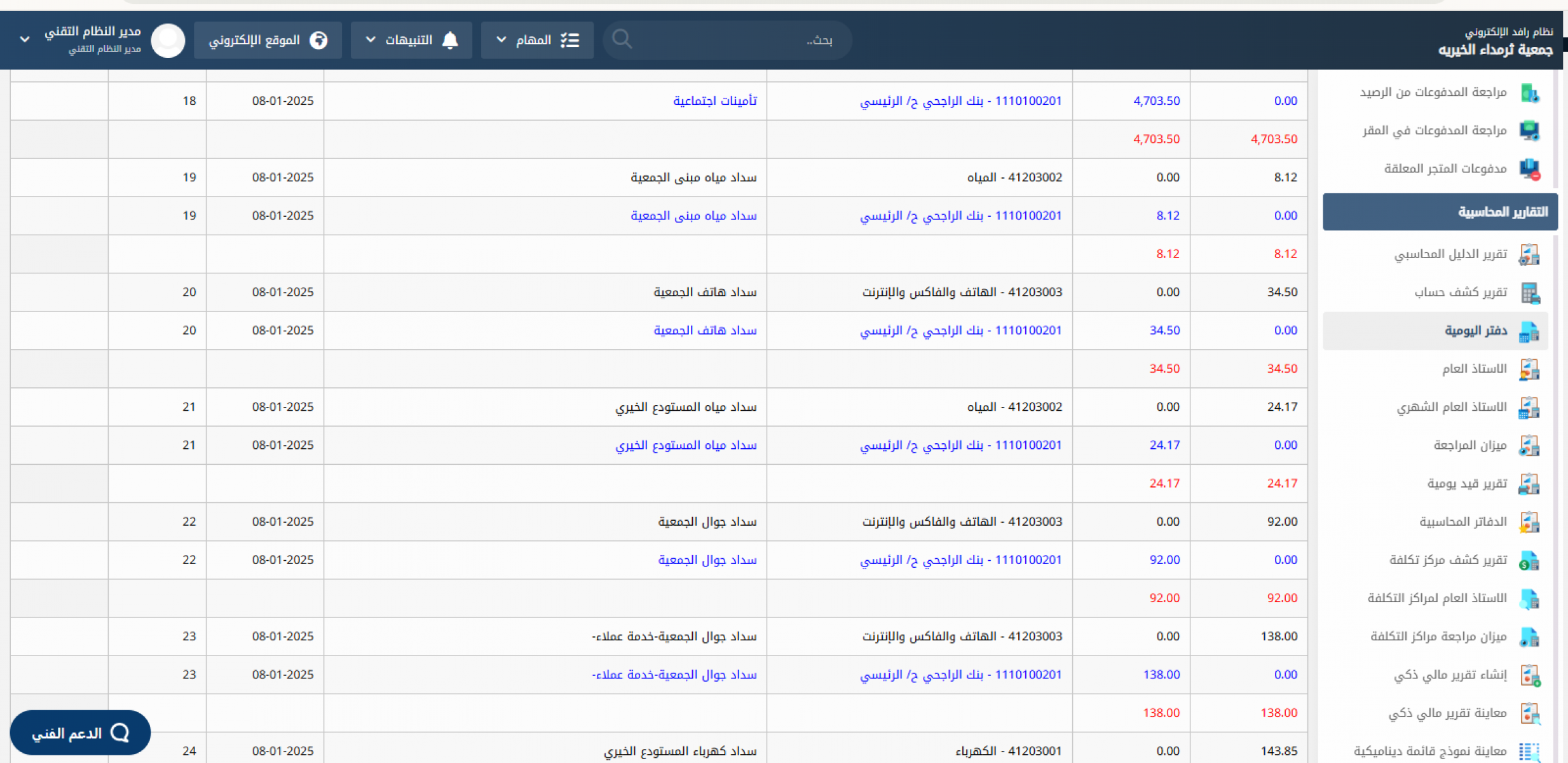Click icon for تقرير الدليل المحاسبي
The height and width of the screenshot is (763, 1568).
click(1529, 254)
